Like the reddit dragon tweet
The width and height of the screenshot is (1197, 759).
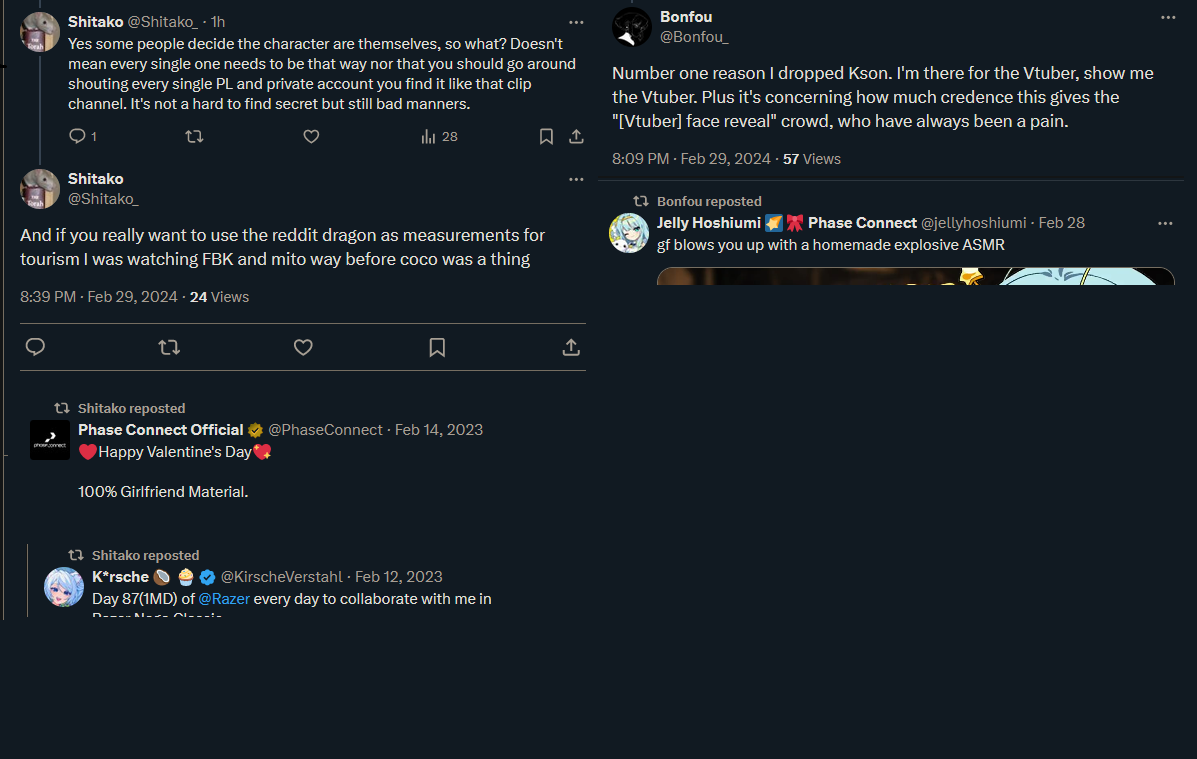[x=303, y=347]
